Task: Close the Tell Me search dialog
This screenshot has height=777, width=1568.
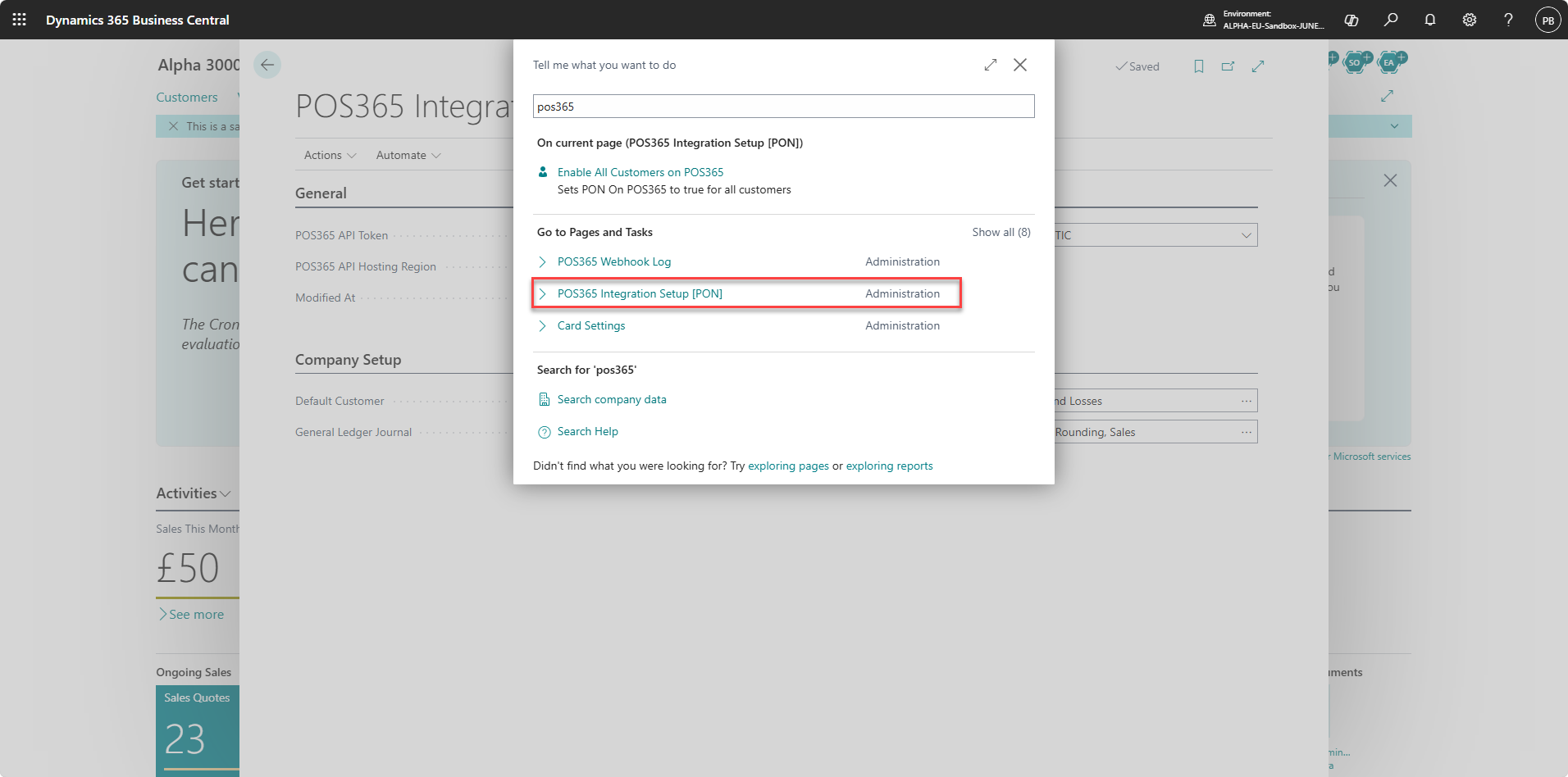Action: [x=1020, y=65]
